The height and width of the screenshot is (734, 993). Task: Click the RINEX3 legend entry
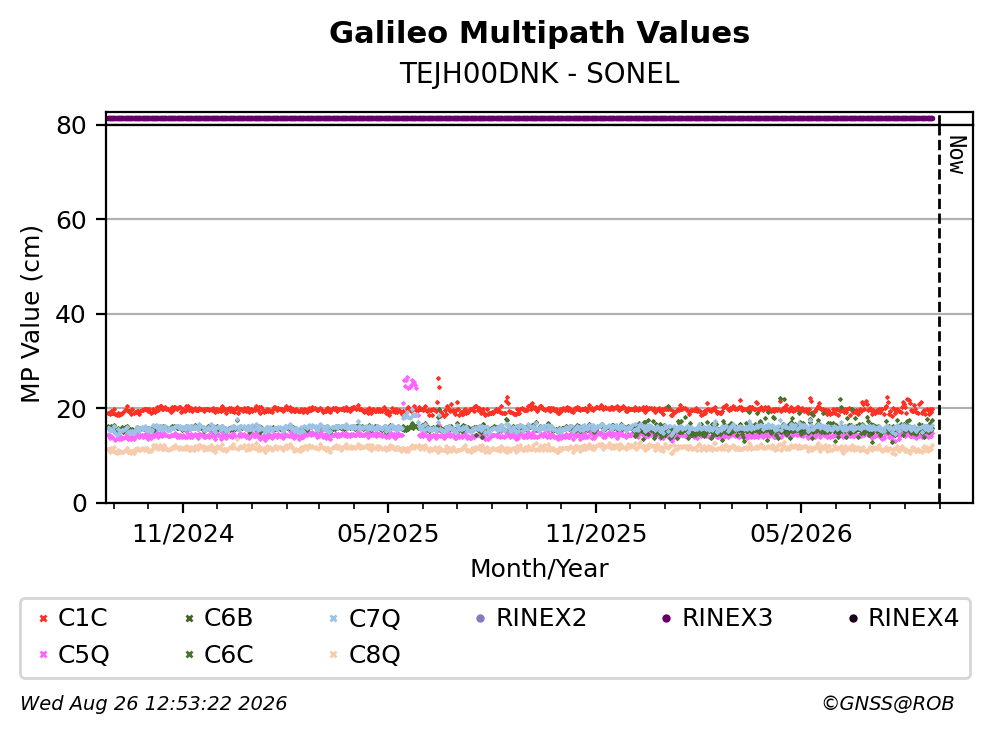point(717,618)
